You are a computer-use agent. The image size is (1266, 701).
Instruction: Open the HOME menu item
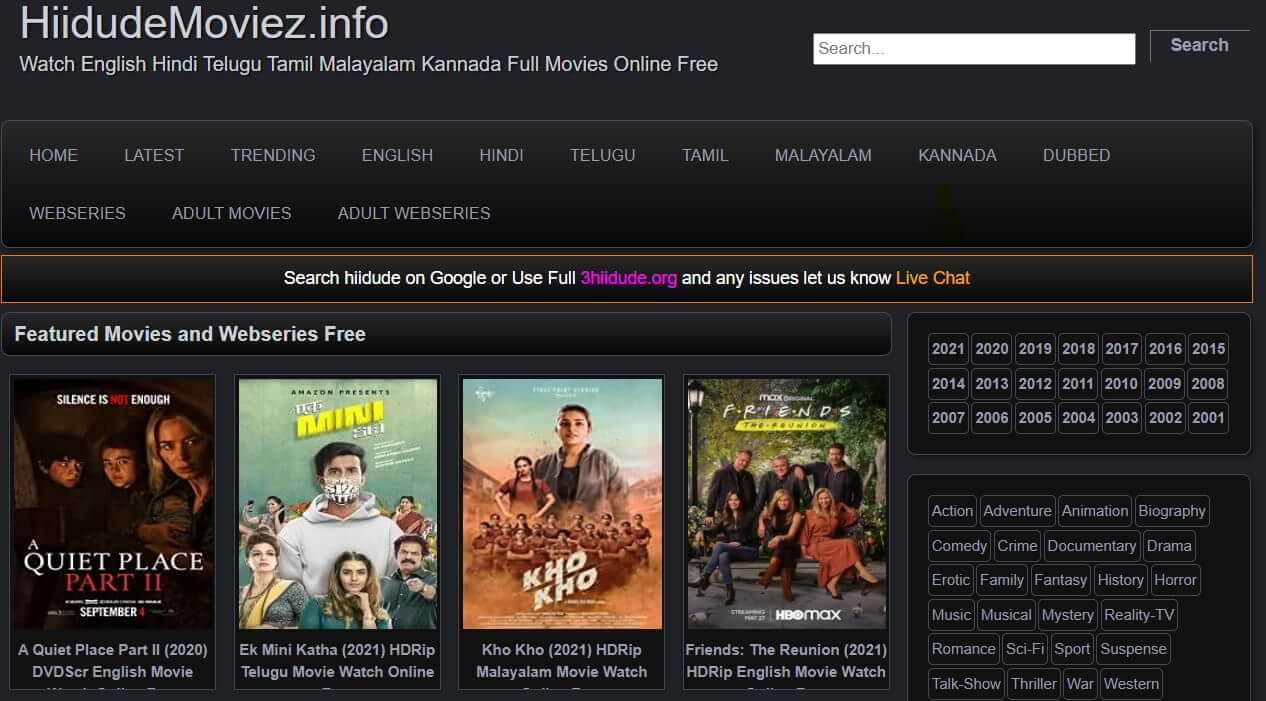point(53,155)
